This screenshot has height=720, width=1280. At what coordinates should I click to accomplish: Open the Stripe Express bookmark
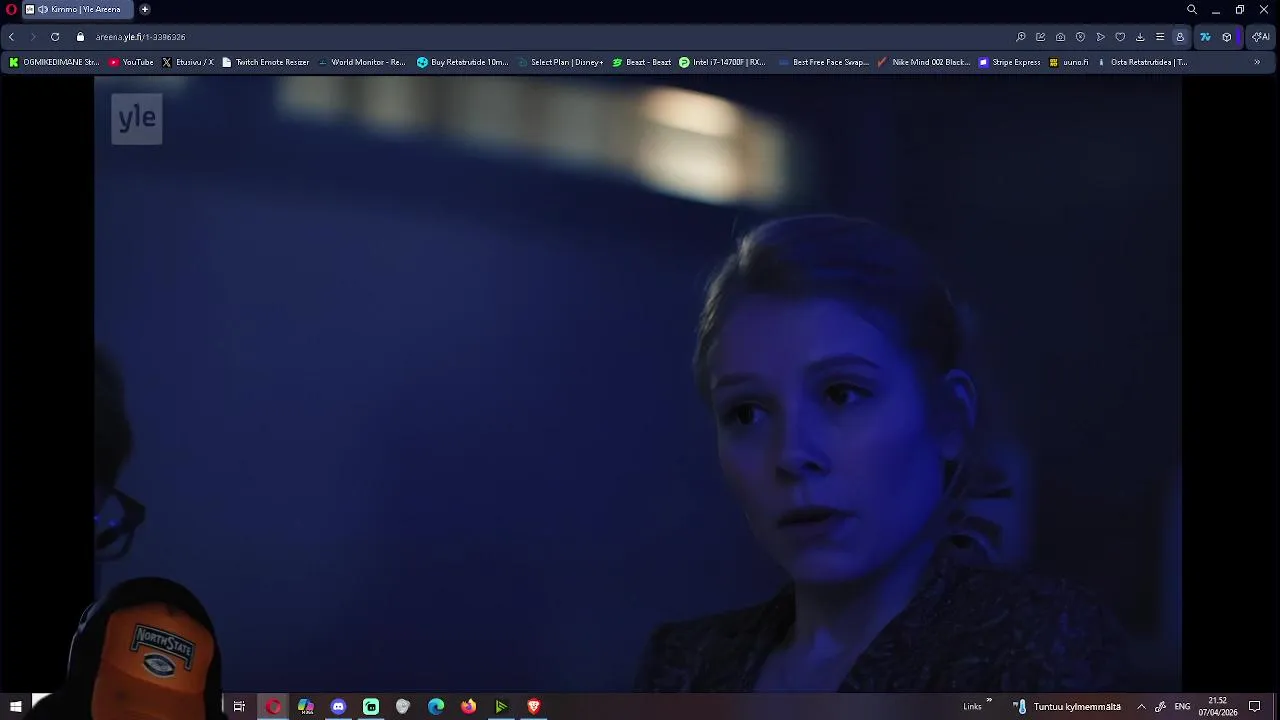pyautogui.click(x=1010, y=62)
